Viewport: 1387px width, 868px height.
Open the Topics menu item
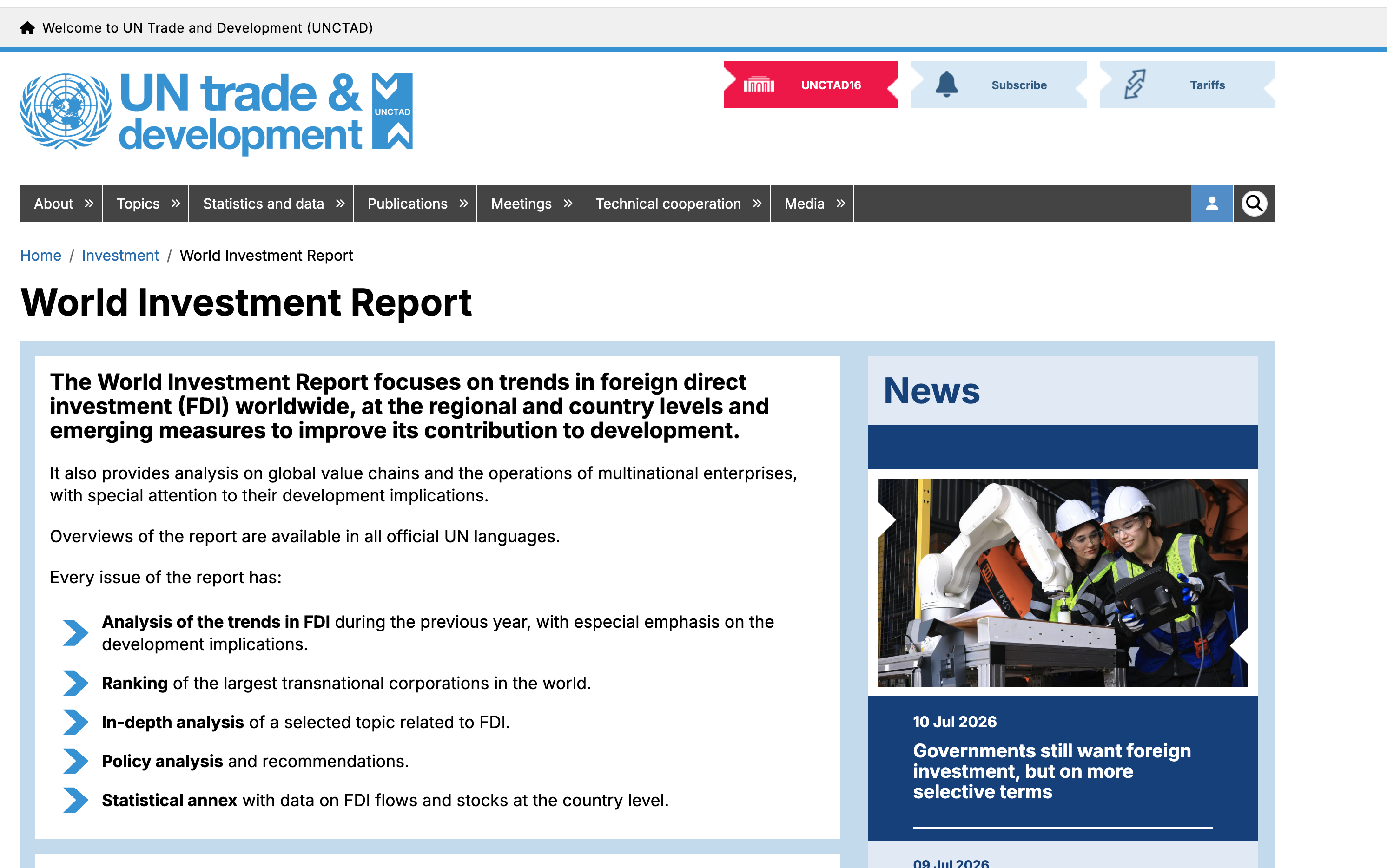point(138,204)
